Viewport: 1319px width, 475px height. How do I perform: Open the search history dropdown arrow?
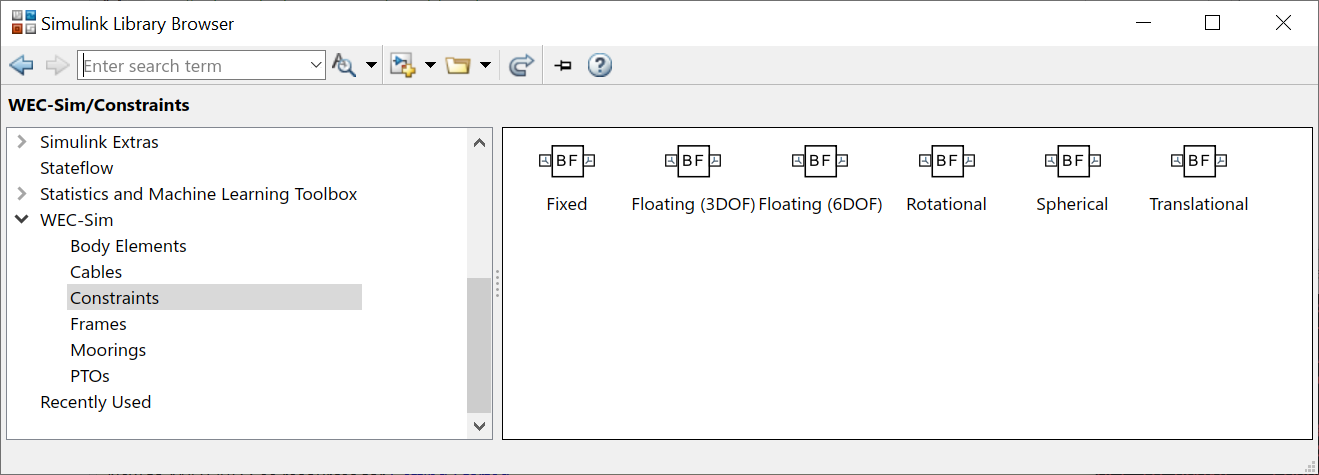click(315, 66)
